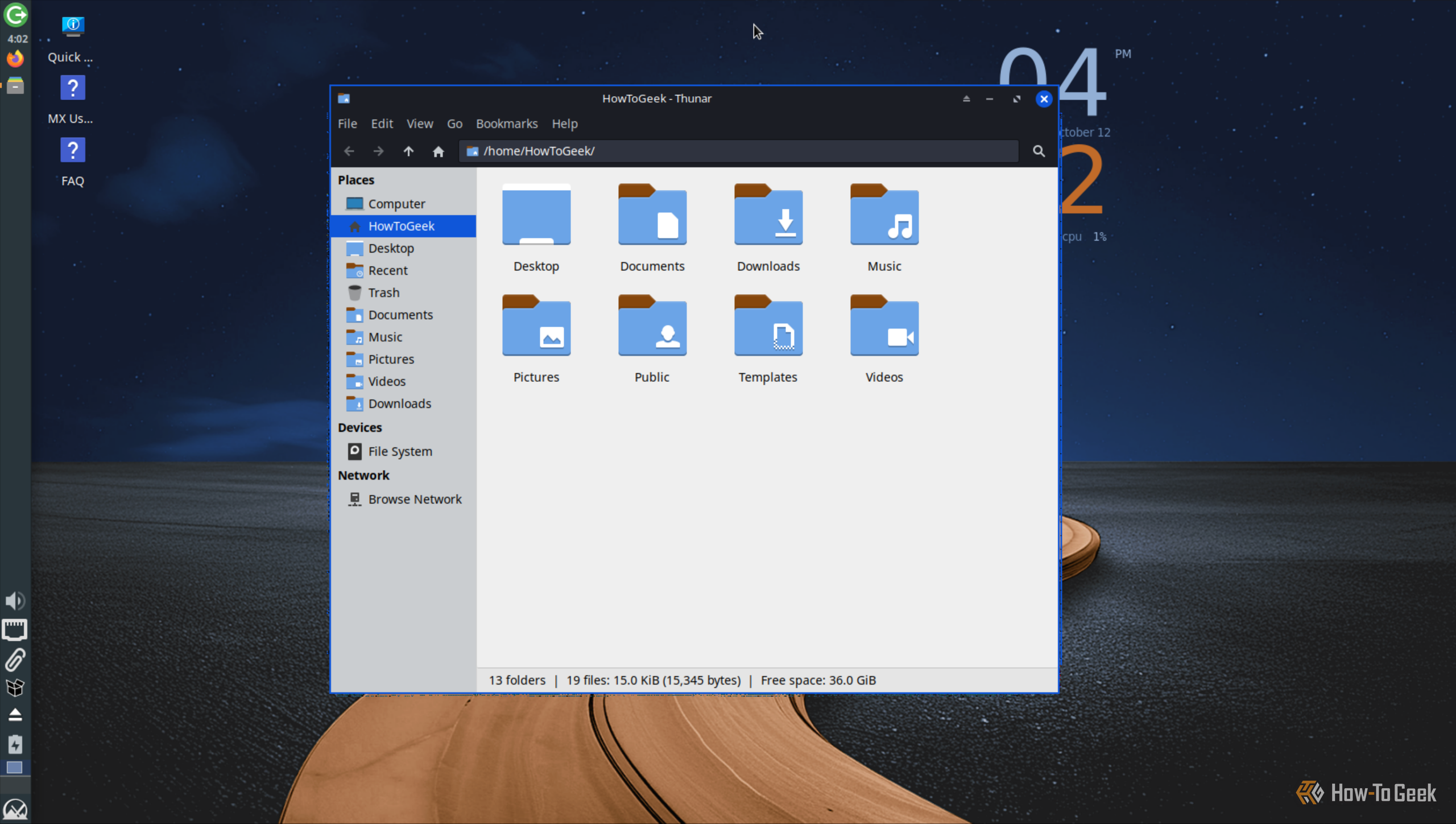The width and height of the screenshot is (1456, 824).
Task: Open the View menu
Action: point(420,123)
